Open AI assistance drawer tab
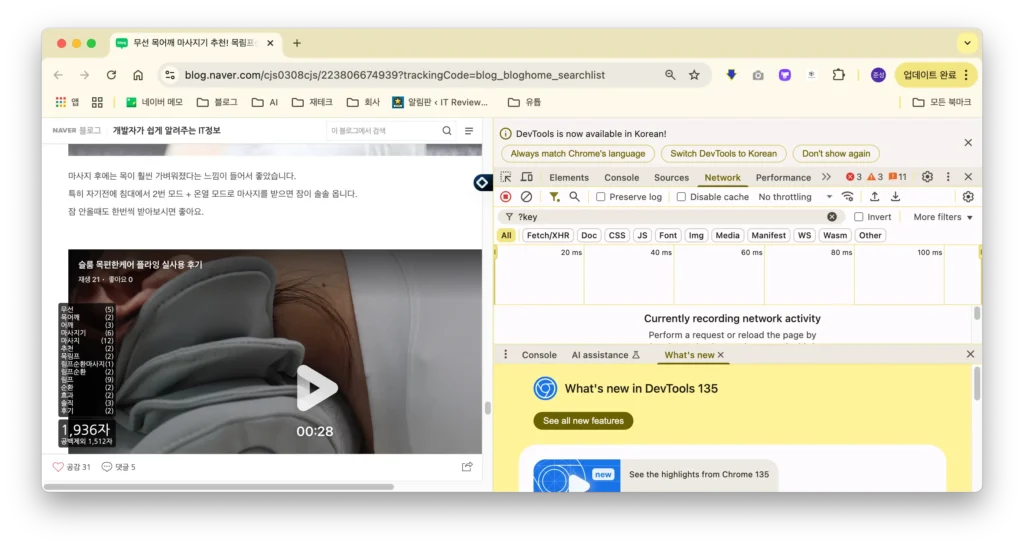This screenshot has width=1024, height=547. click(x=605, y=355)
